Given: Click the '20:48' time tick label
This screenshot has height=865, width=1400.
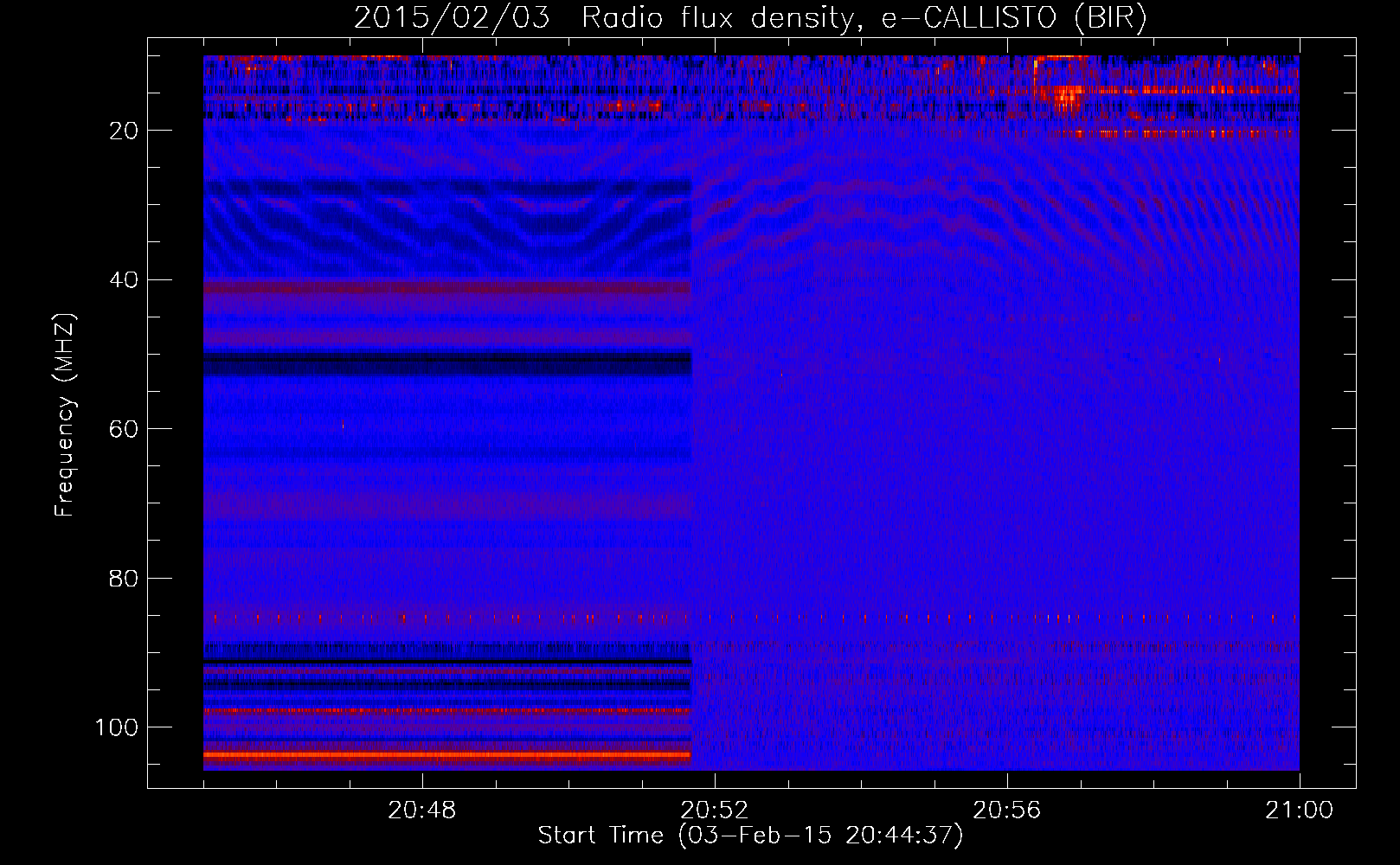Looking at the screenshot, I should pyautogui.click(x=422, y=811).
